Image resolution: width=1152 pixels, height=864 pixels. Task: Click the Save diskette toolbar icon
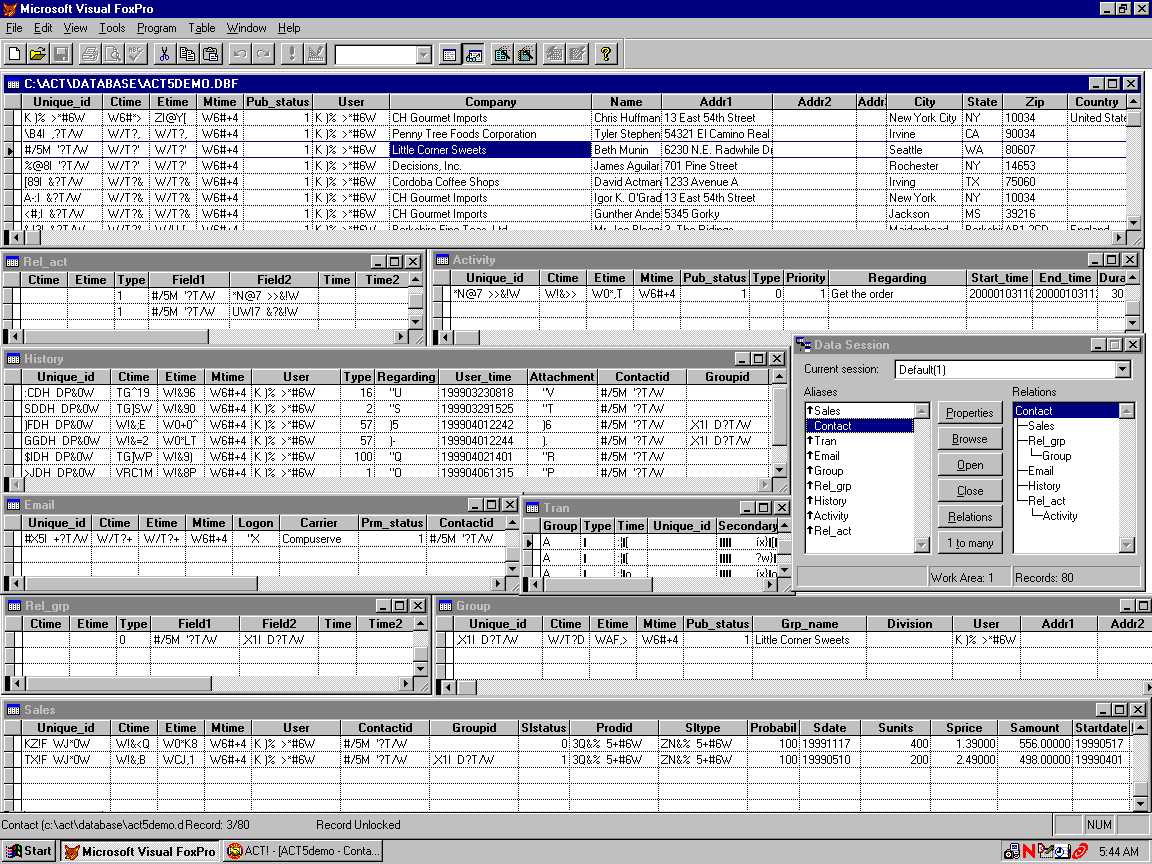62,54
